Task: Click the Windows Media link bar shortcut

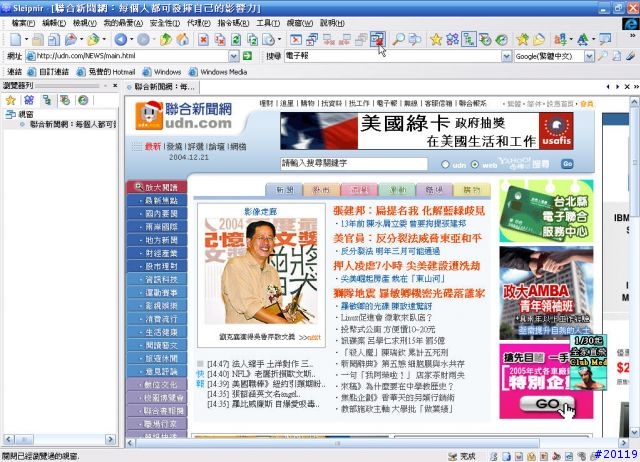Action: coord(218,72)
